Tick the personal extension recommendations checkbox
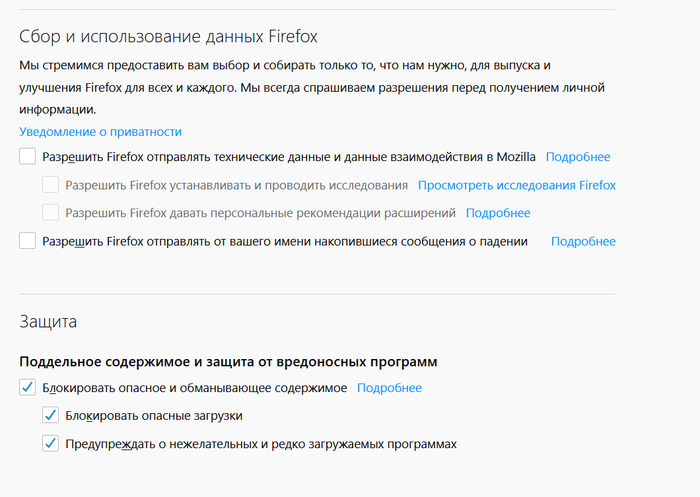The height and width of the screenshot is (497, 700). [x=51, y=213]
